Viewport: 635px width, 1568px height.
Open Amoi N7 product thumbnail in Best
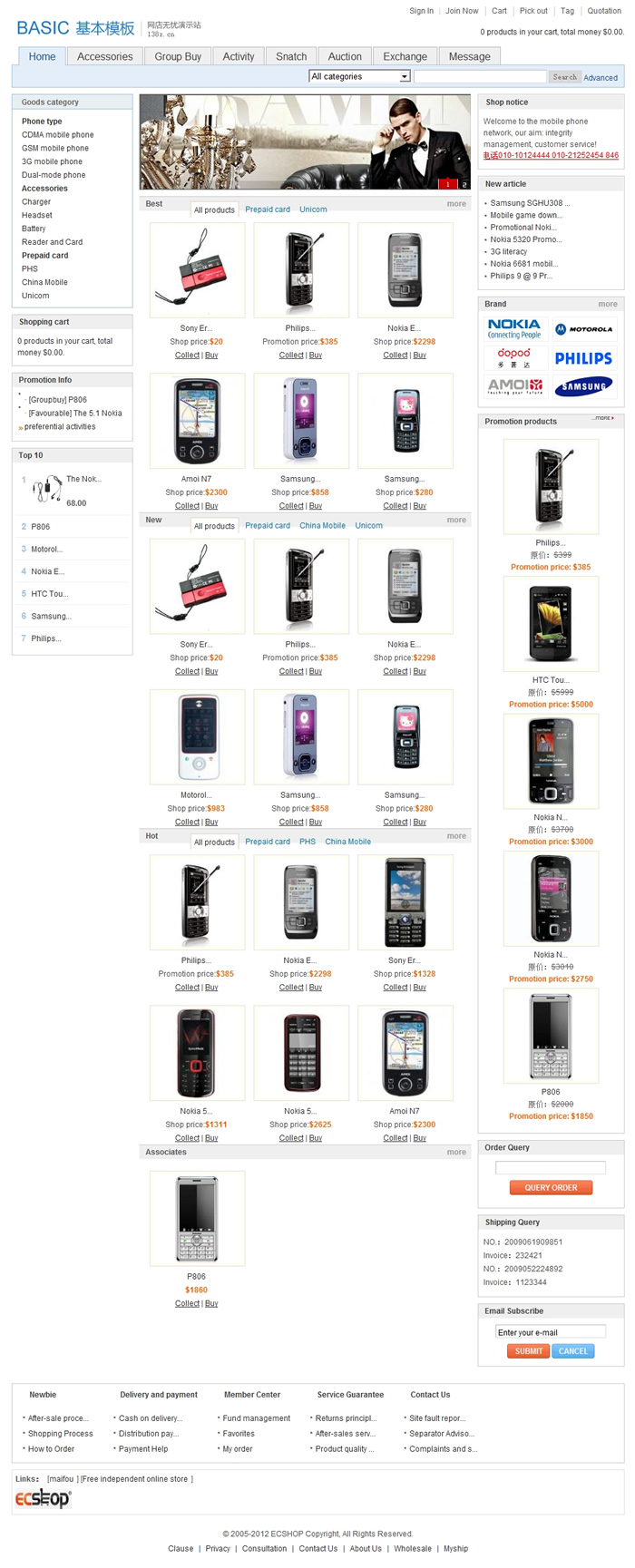(197, 422)
